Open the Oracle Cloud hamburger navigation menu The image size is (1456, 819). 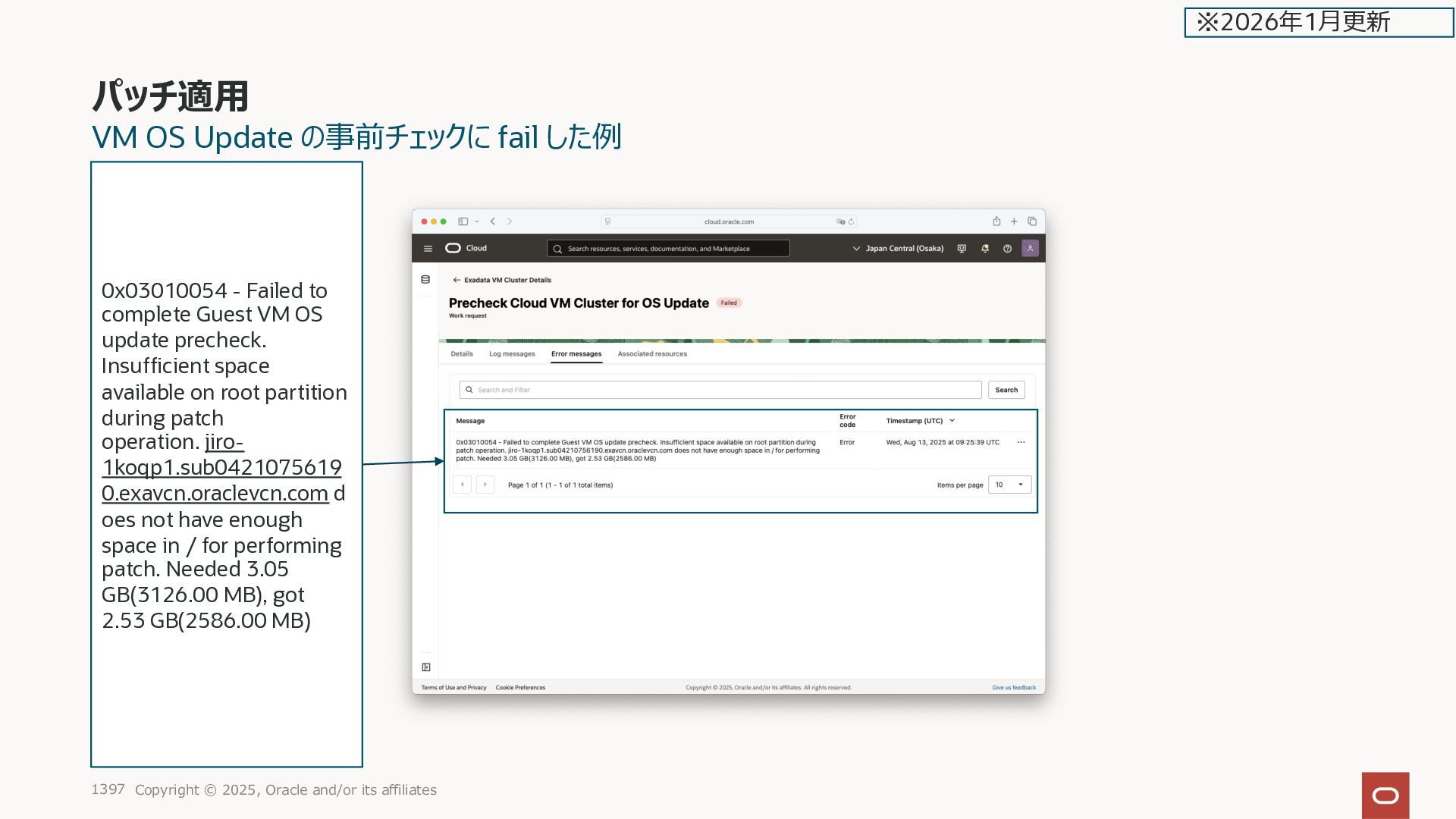coord(428,249)
